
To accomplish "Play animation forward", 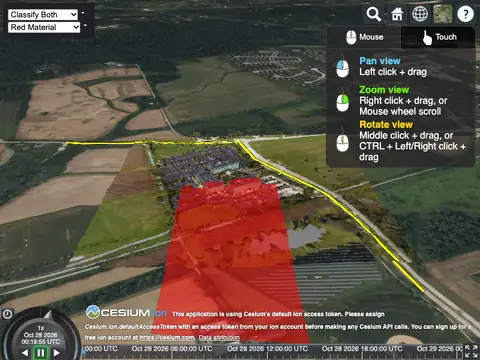I will click(x=57, y=352).
